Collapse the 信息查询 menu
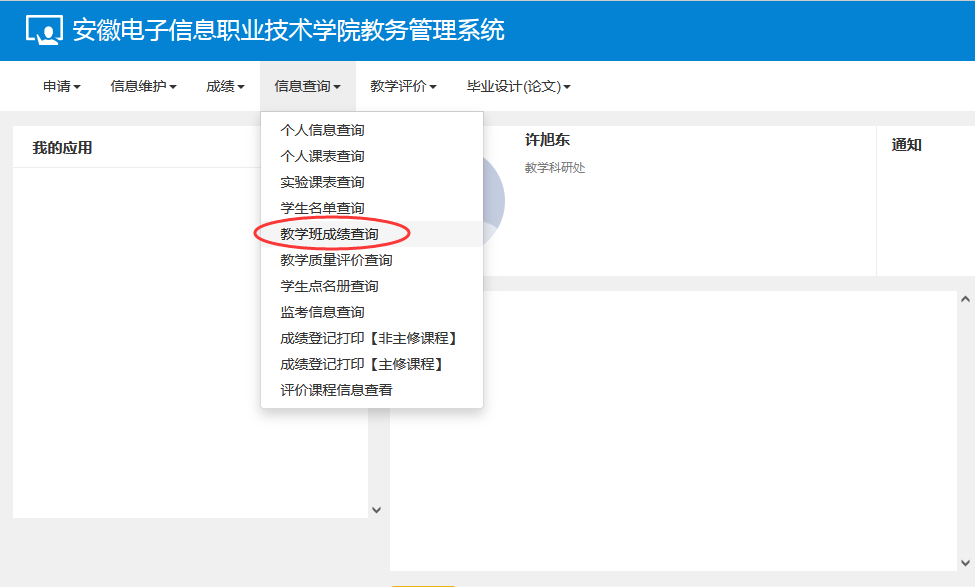This screenshot has width=975, height=587. pos(307,87)
